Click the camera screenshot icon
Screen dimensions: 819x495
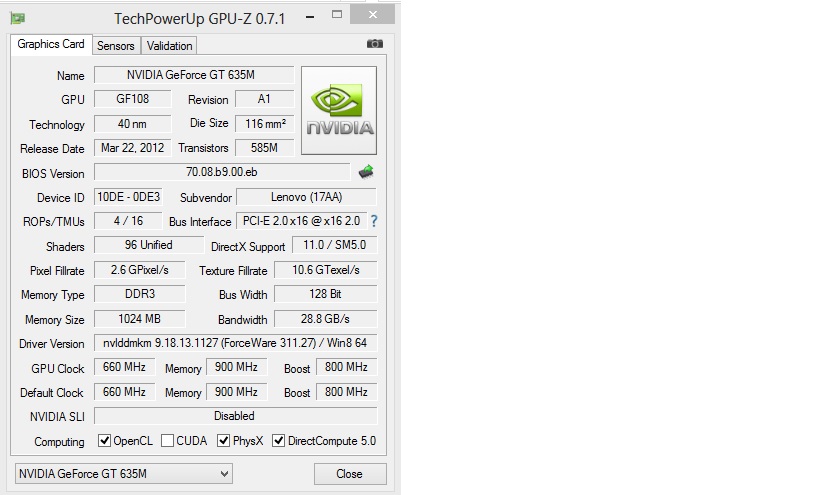pos(375,44)
